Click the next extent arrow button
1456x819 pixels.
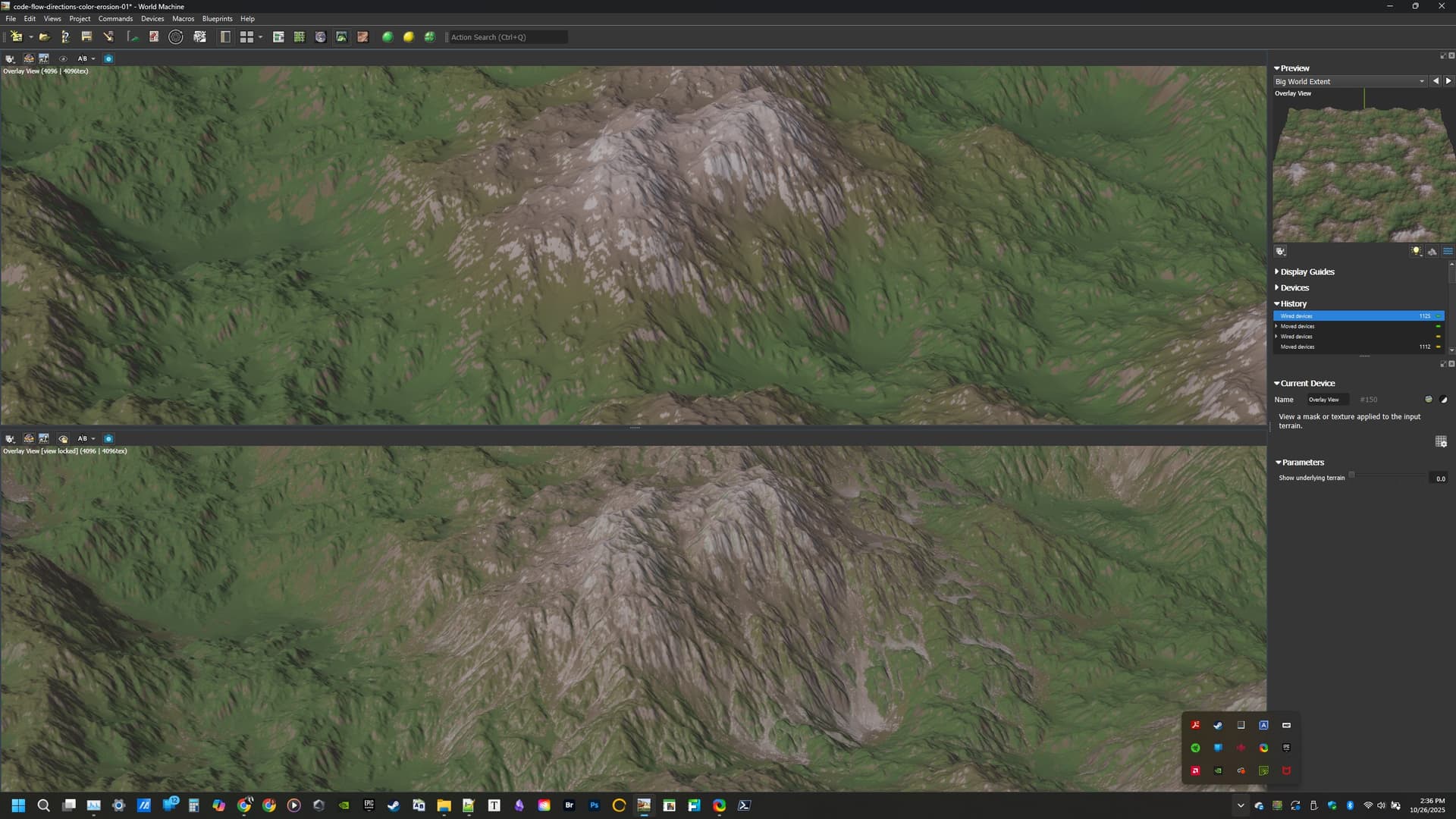[x=1448, y=81]
